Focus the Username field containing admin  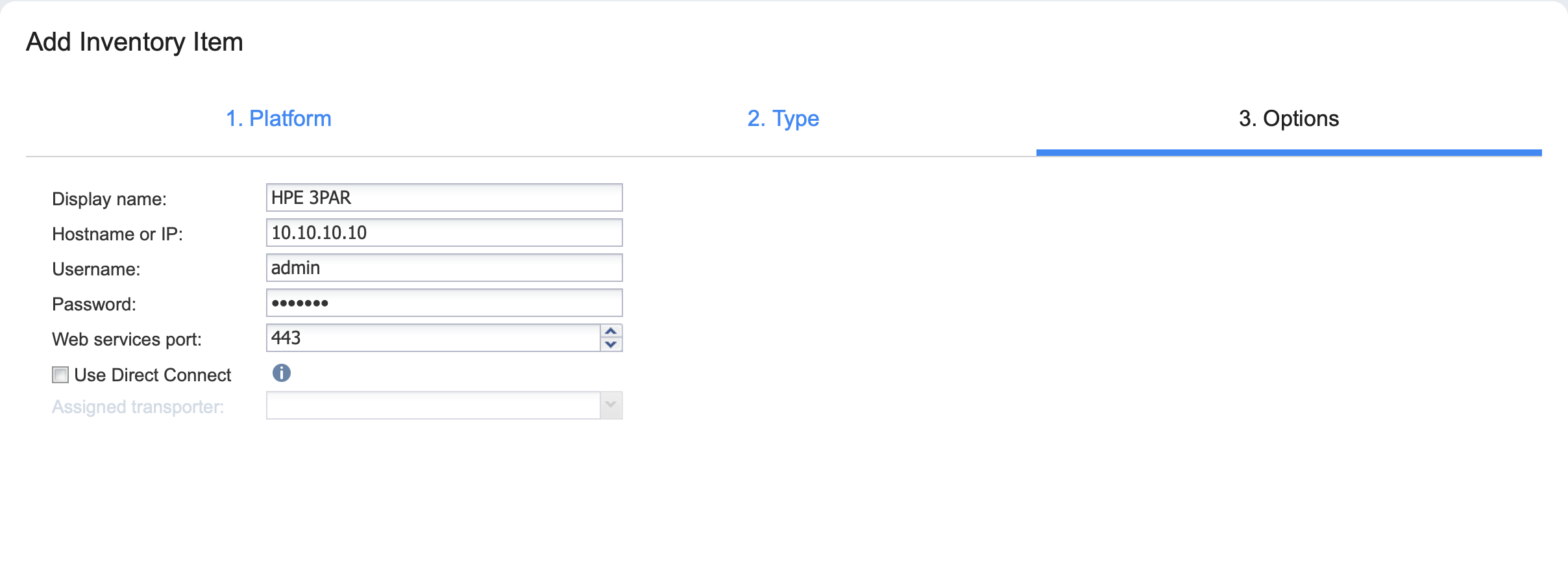click(x=444, y=268)
